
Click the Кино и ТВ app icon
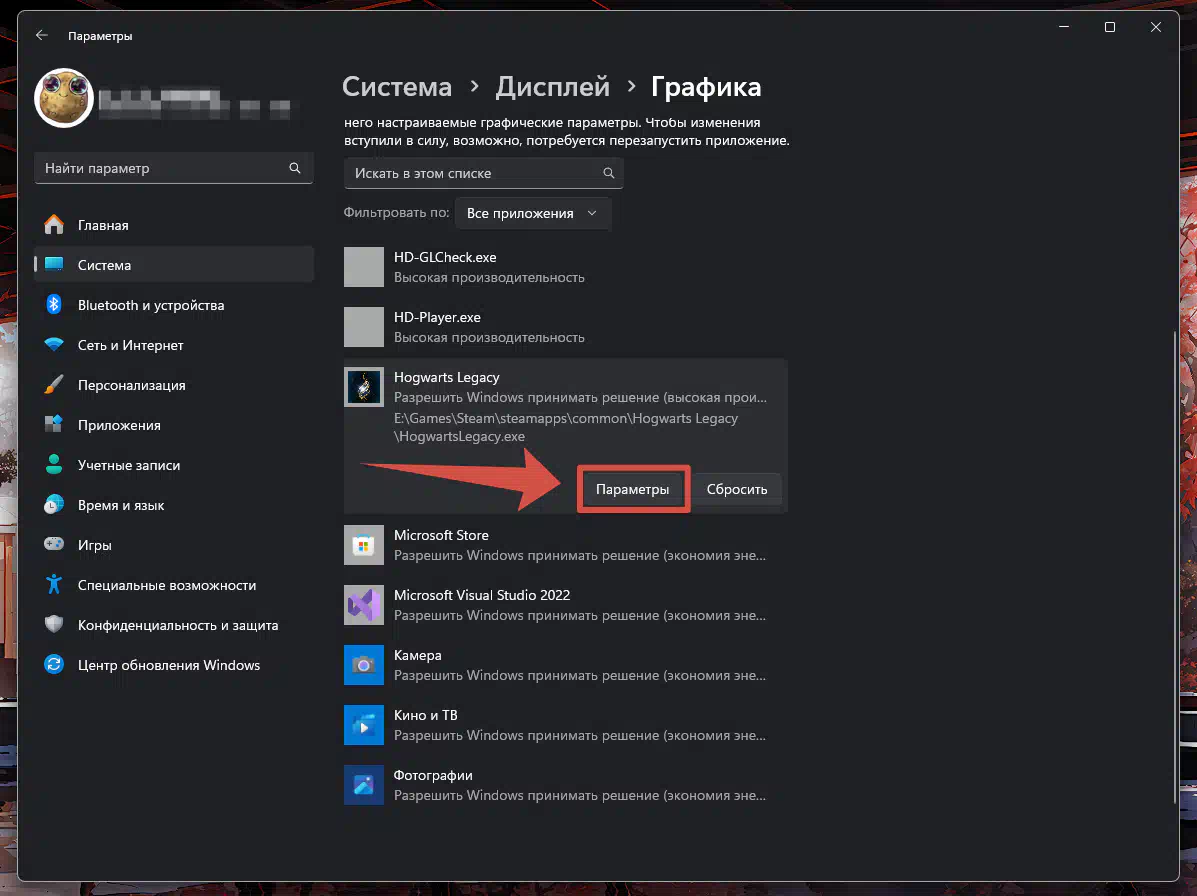click(363, 725)
